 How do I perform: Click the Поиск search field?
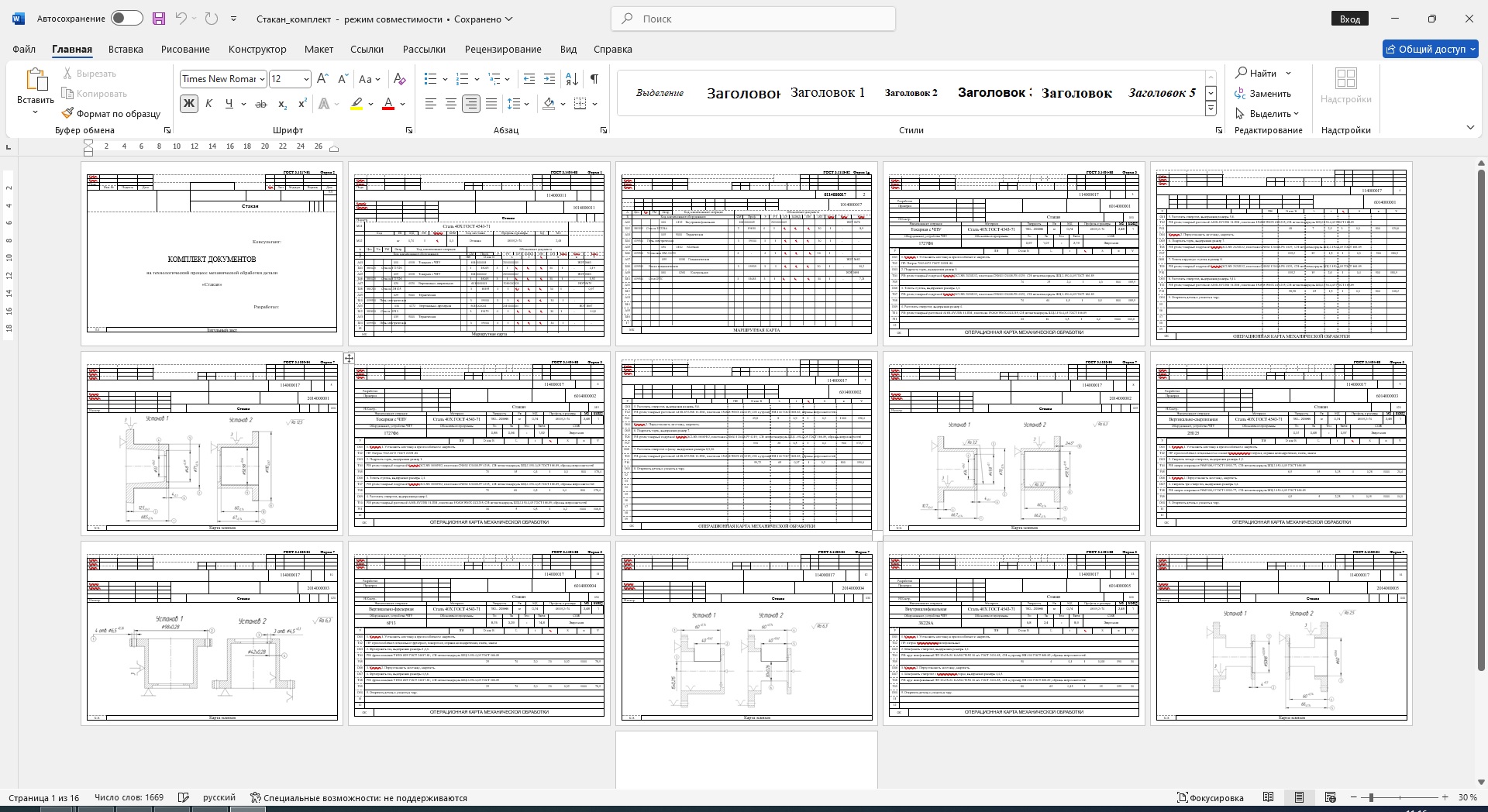pyautogui.click(x=753, y=19)
